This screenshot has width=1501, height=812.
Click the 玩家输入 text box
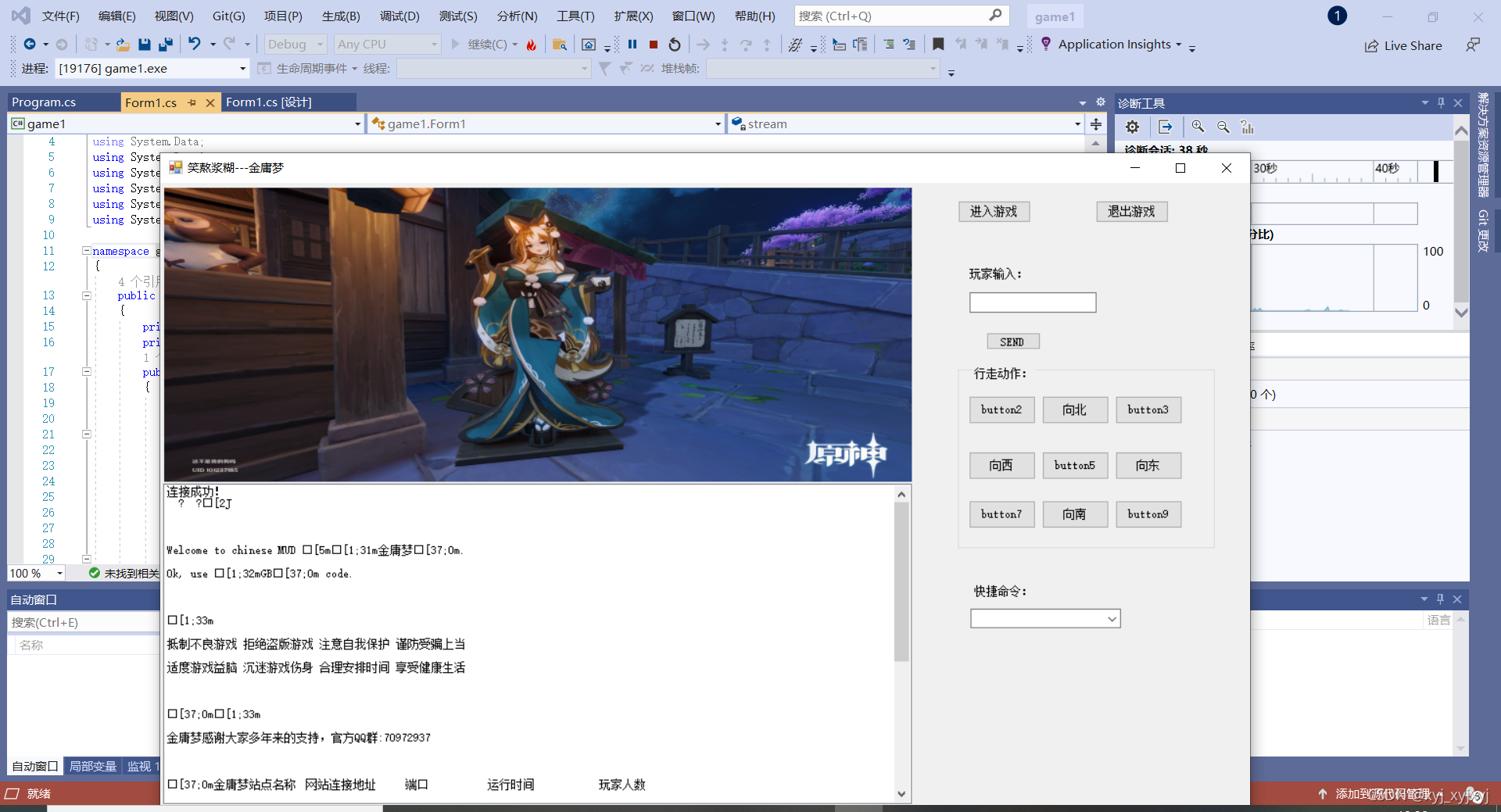coord(1033,302)
